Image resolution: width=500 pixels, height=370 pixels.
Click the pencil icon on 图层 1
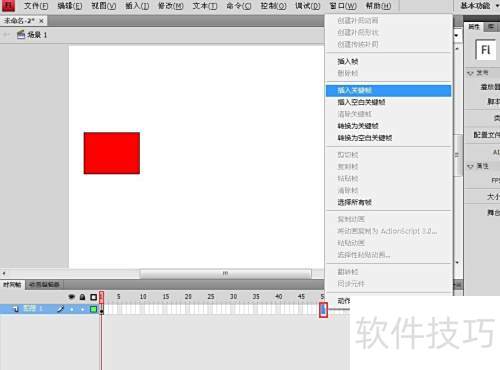pyautogui.click(x=60, y=309)
